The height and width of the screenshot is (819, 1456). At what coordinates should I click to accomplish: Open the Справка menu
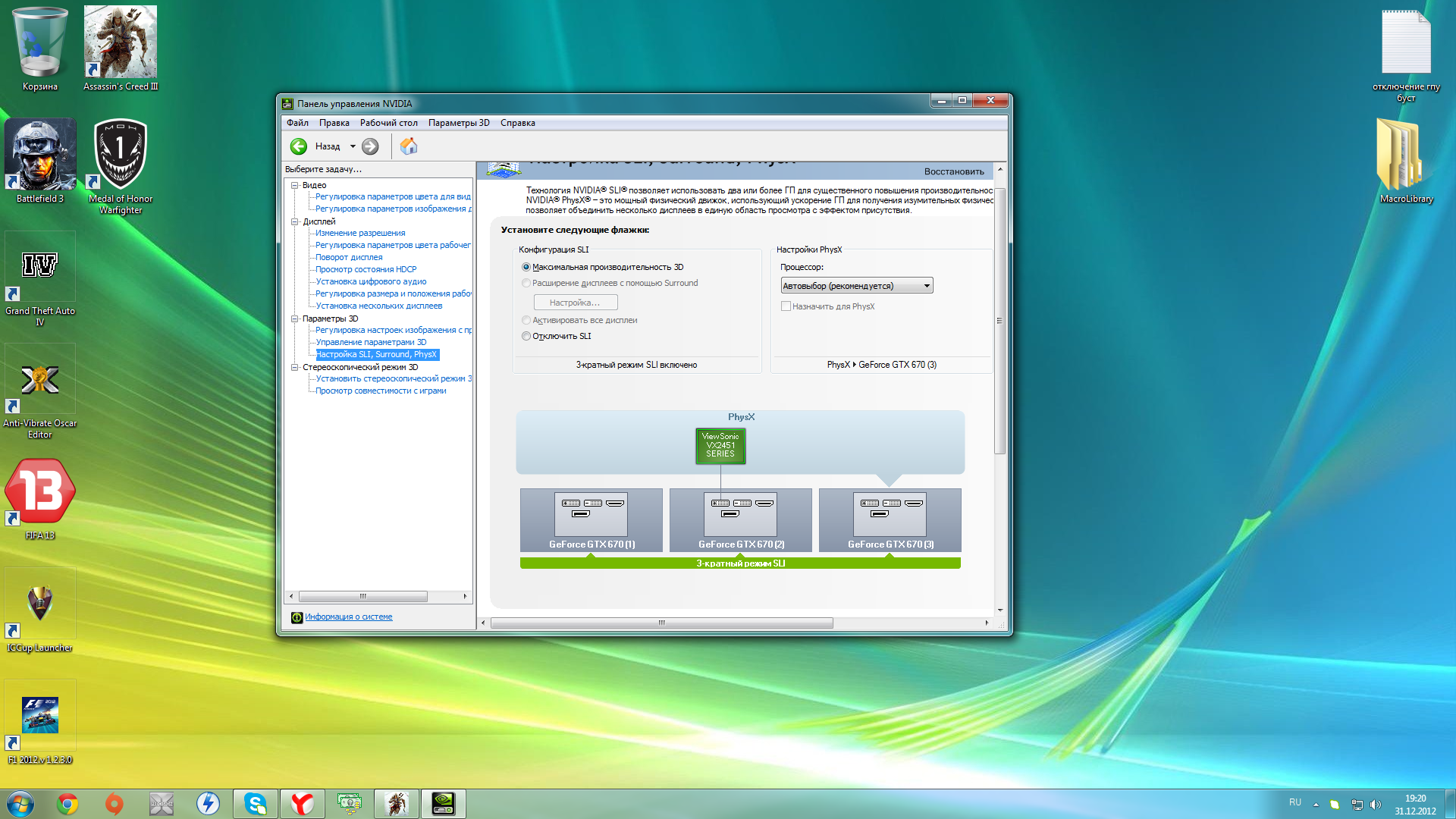pos(517,123)
